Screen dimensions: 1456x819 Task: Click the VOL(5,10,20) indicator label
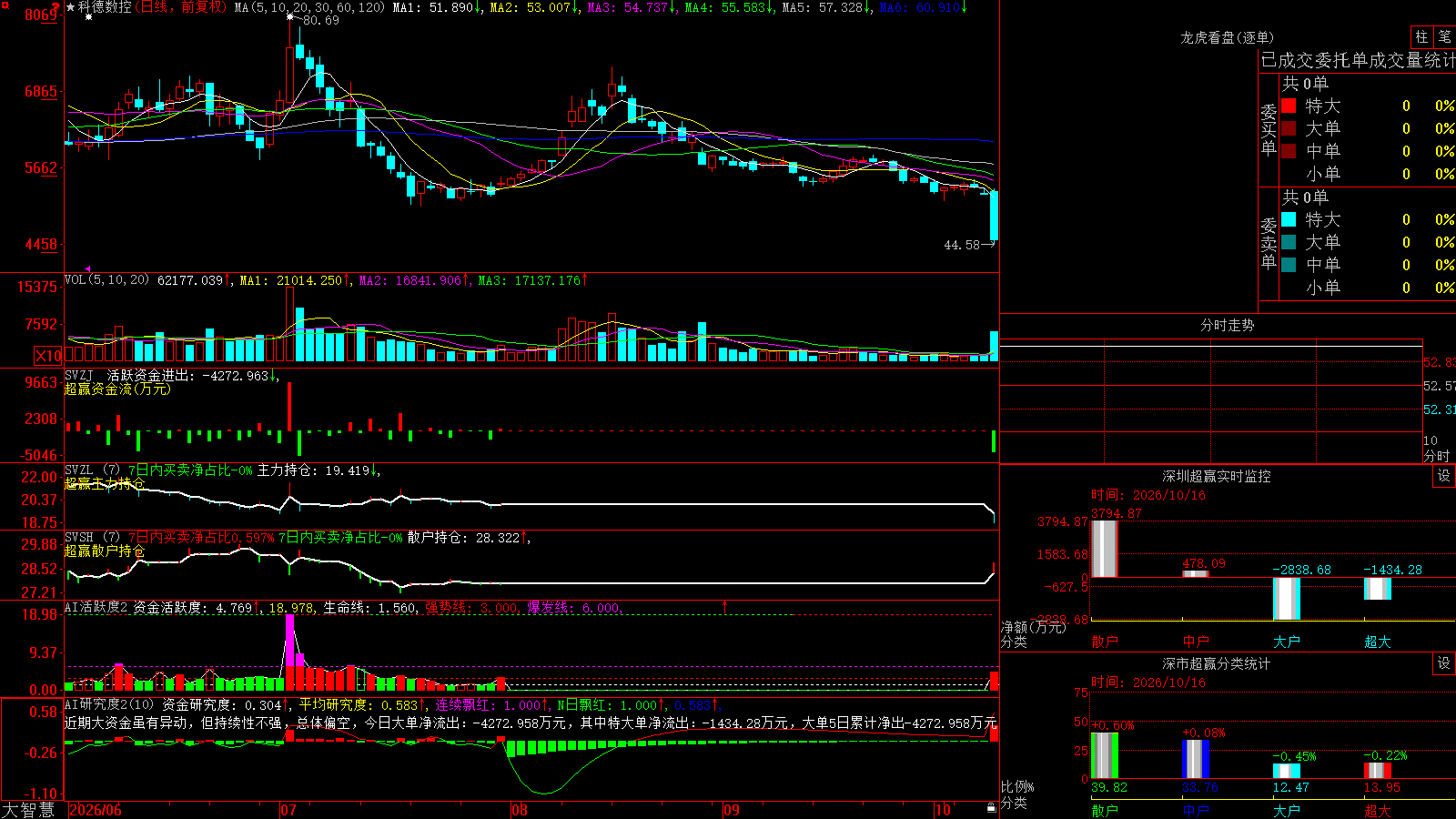pyautogui.click(x=107, y=280)
